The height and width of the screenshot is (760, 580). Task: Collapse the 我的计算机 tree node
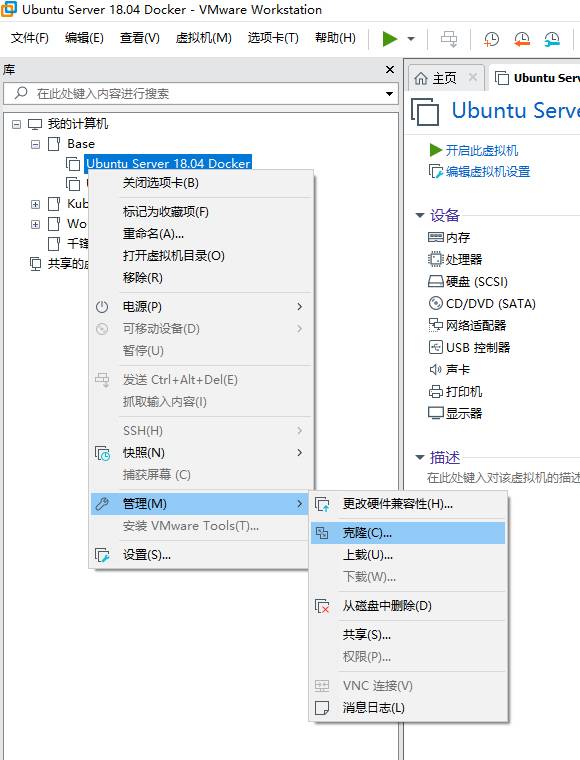pyautogui.click(x=16, y=124)
